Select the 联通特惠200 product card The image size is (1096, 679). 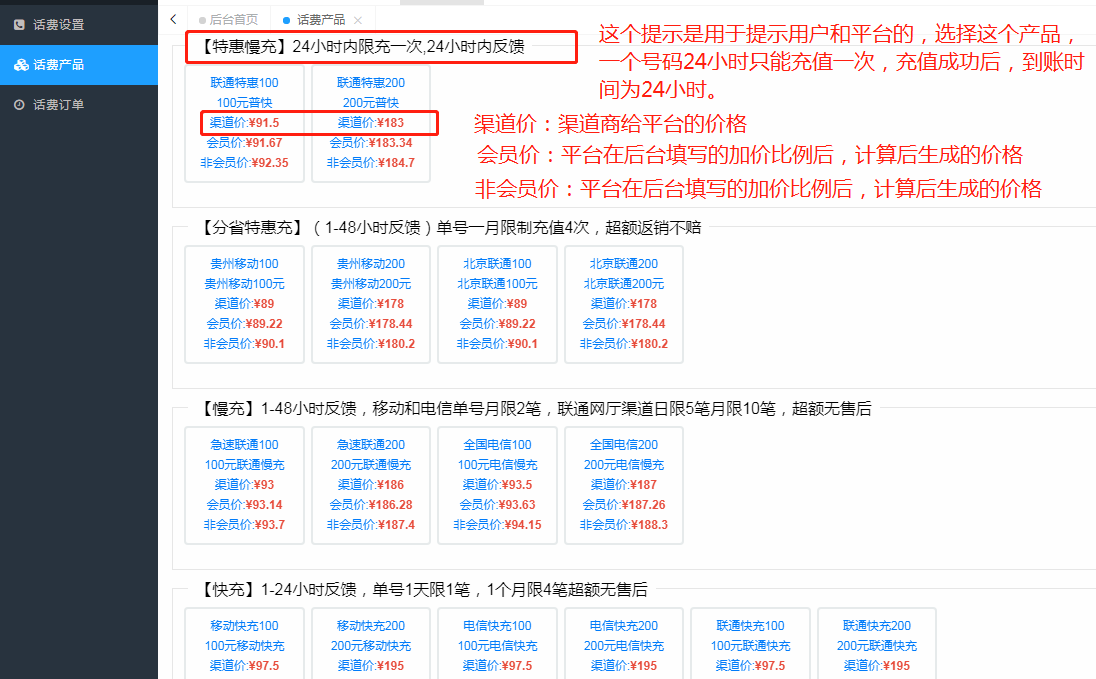pos(370,123)
